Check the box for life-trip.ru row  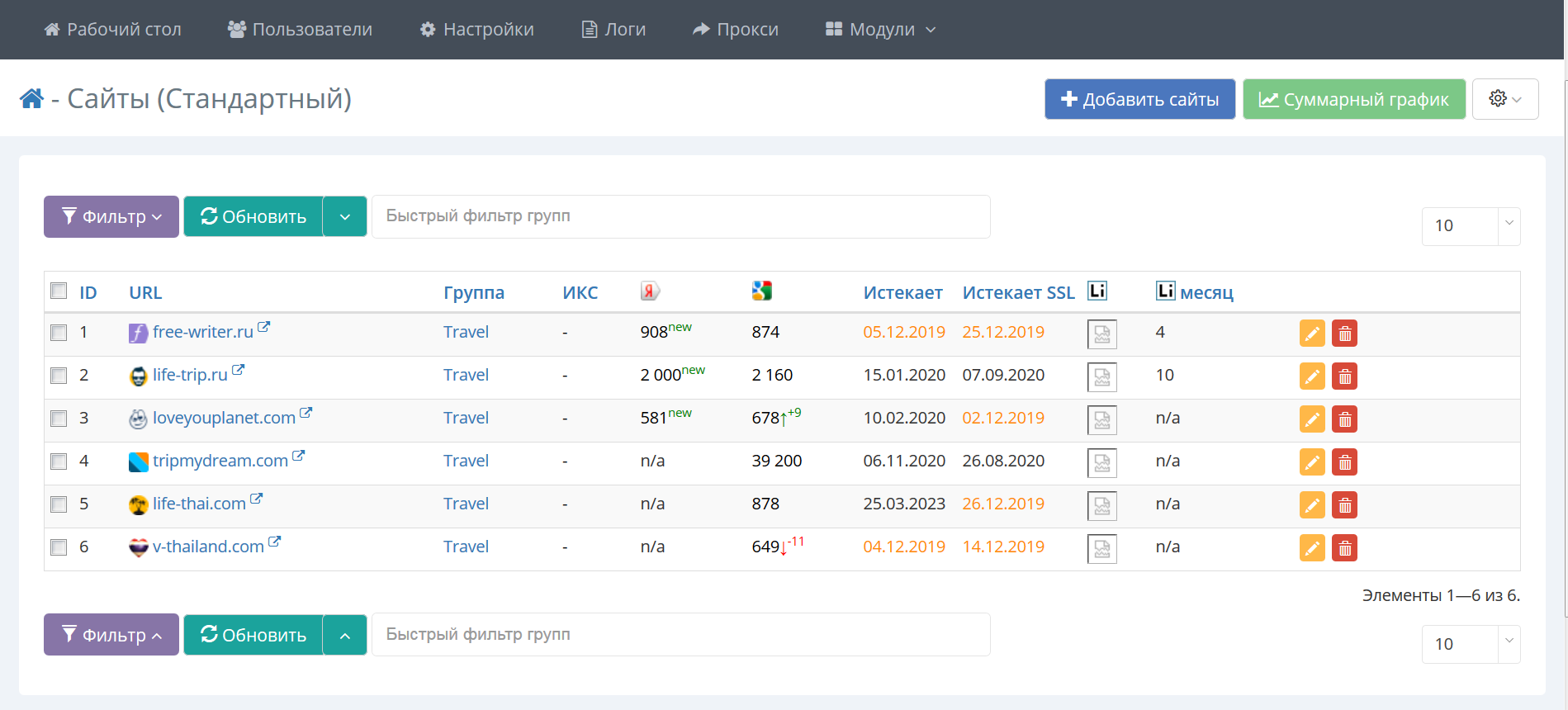tap(59, 376)
